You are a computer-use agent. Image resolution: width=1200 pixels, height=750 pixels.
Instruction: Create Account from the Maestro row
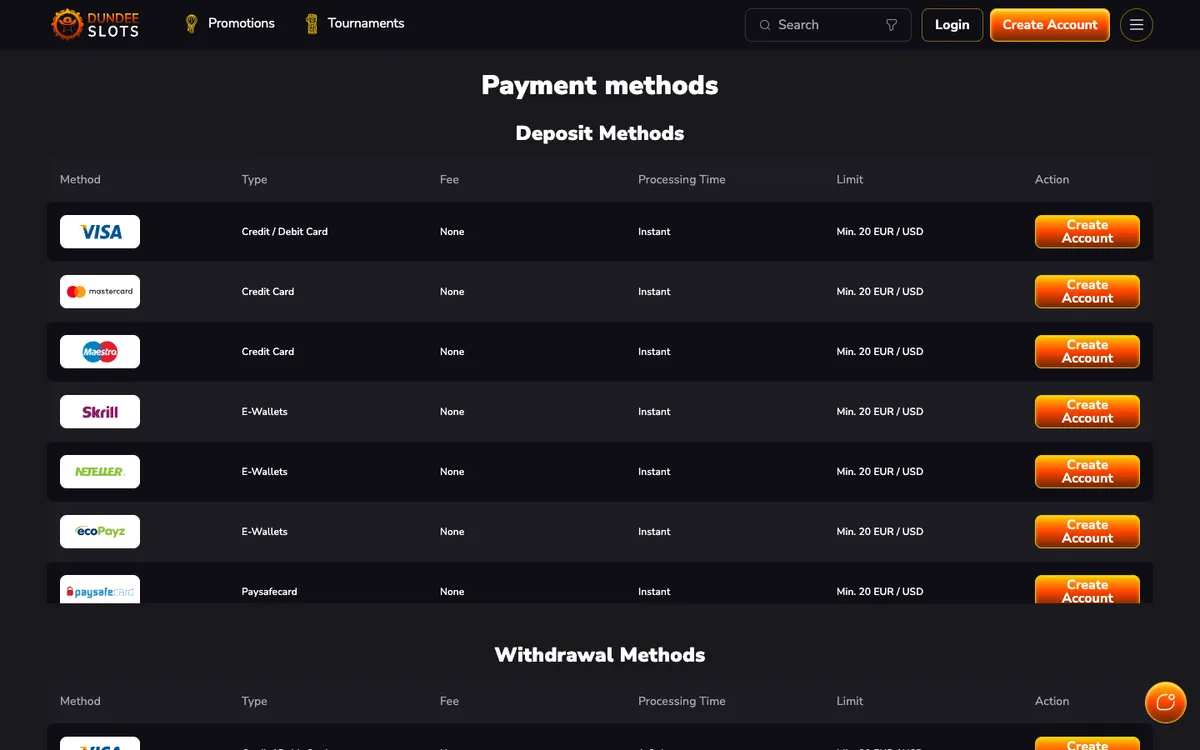pyautogui.click(x=1087, y=352)
